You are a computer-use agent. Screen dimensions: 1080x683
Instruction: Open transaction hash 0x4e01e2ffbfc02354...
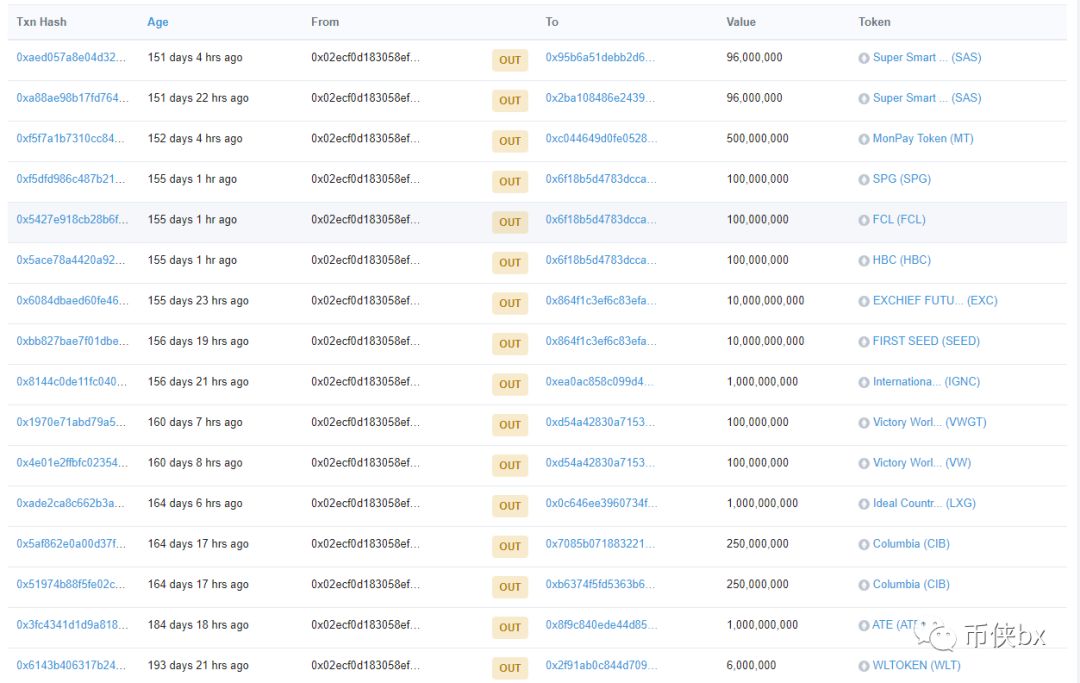click(72, 463)
